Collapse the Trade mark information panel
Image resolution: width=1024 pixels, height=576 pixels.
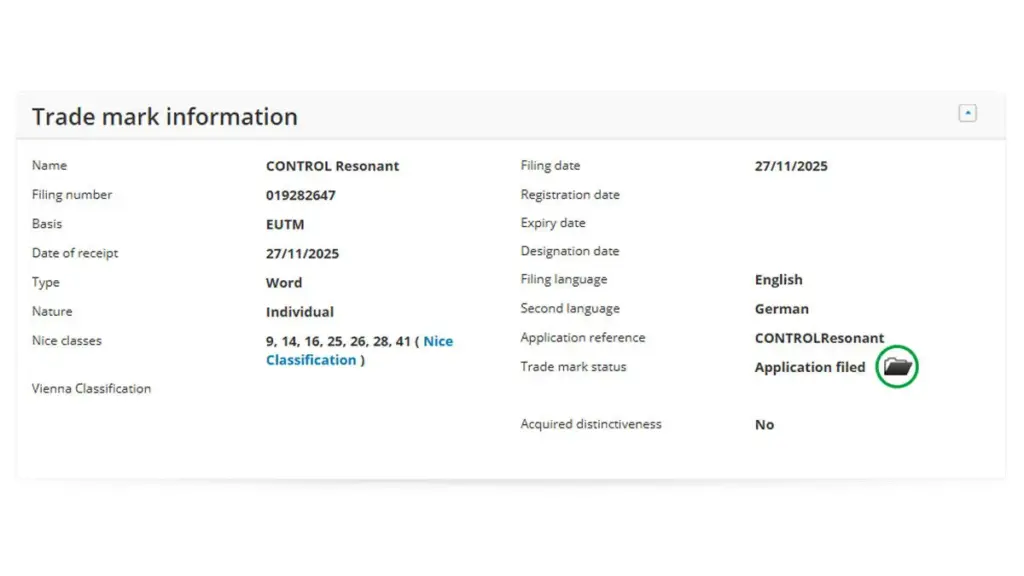pyautogui.click(x=967, y=113)
